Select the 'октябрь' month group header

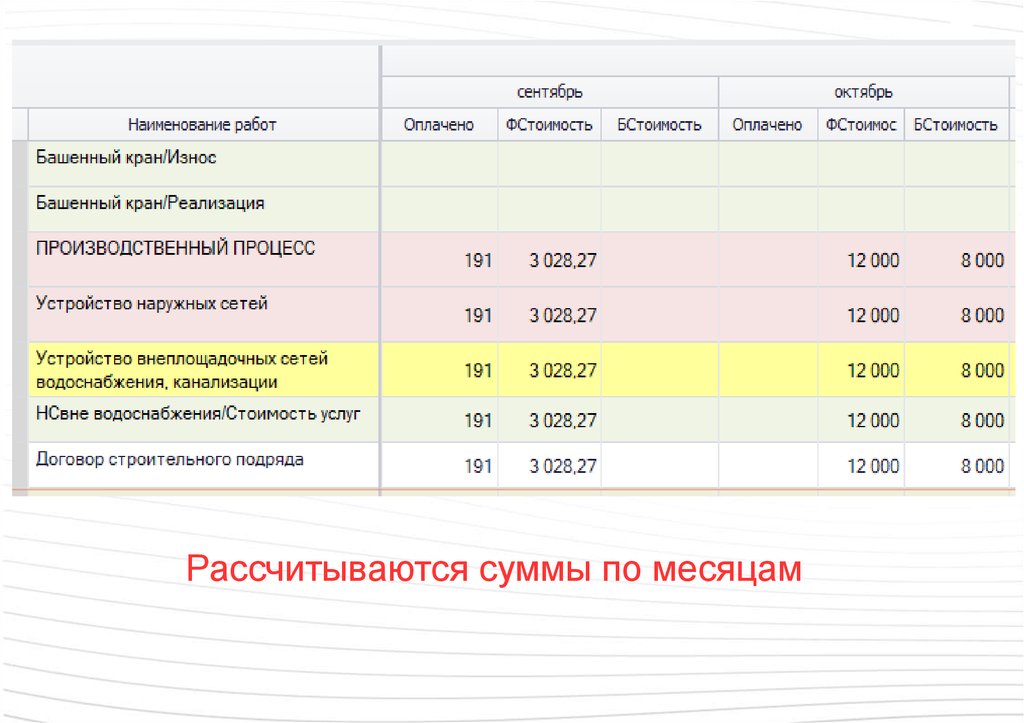[x=863, y=92]
